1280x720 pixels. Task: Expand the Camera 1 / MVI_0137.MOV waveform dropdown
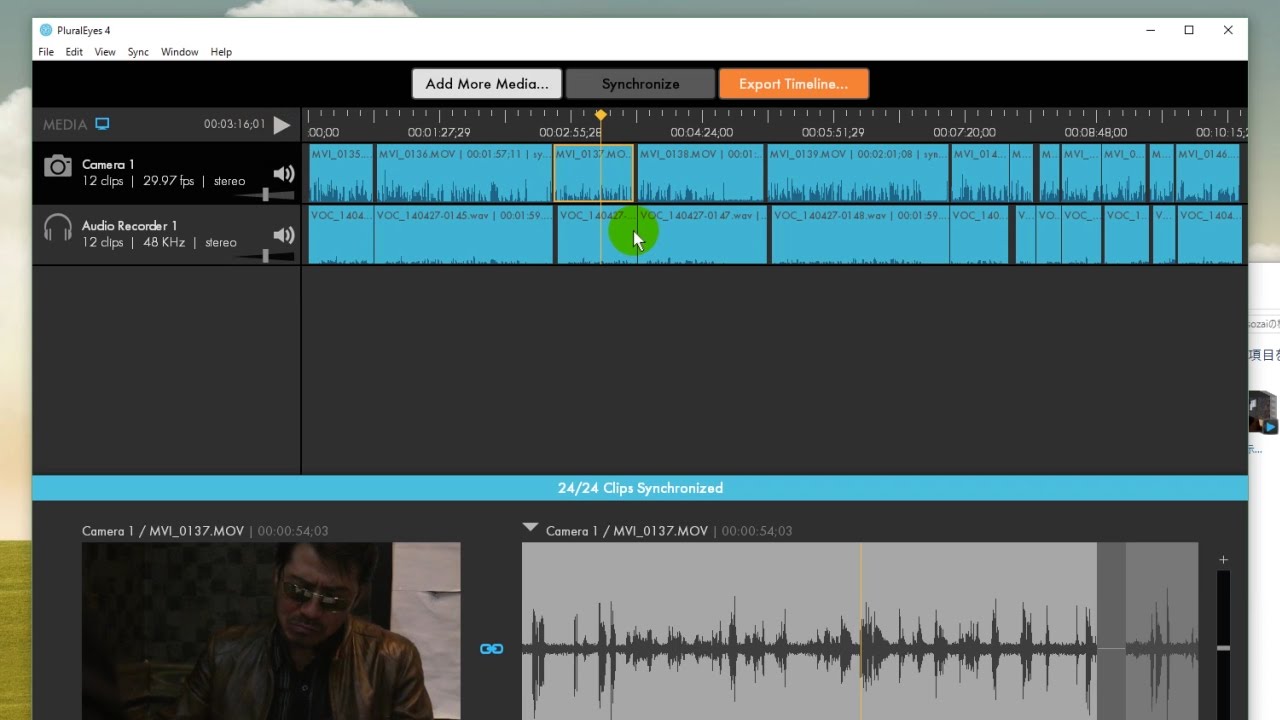coord(530,528)
